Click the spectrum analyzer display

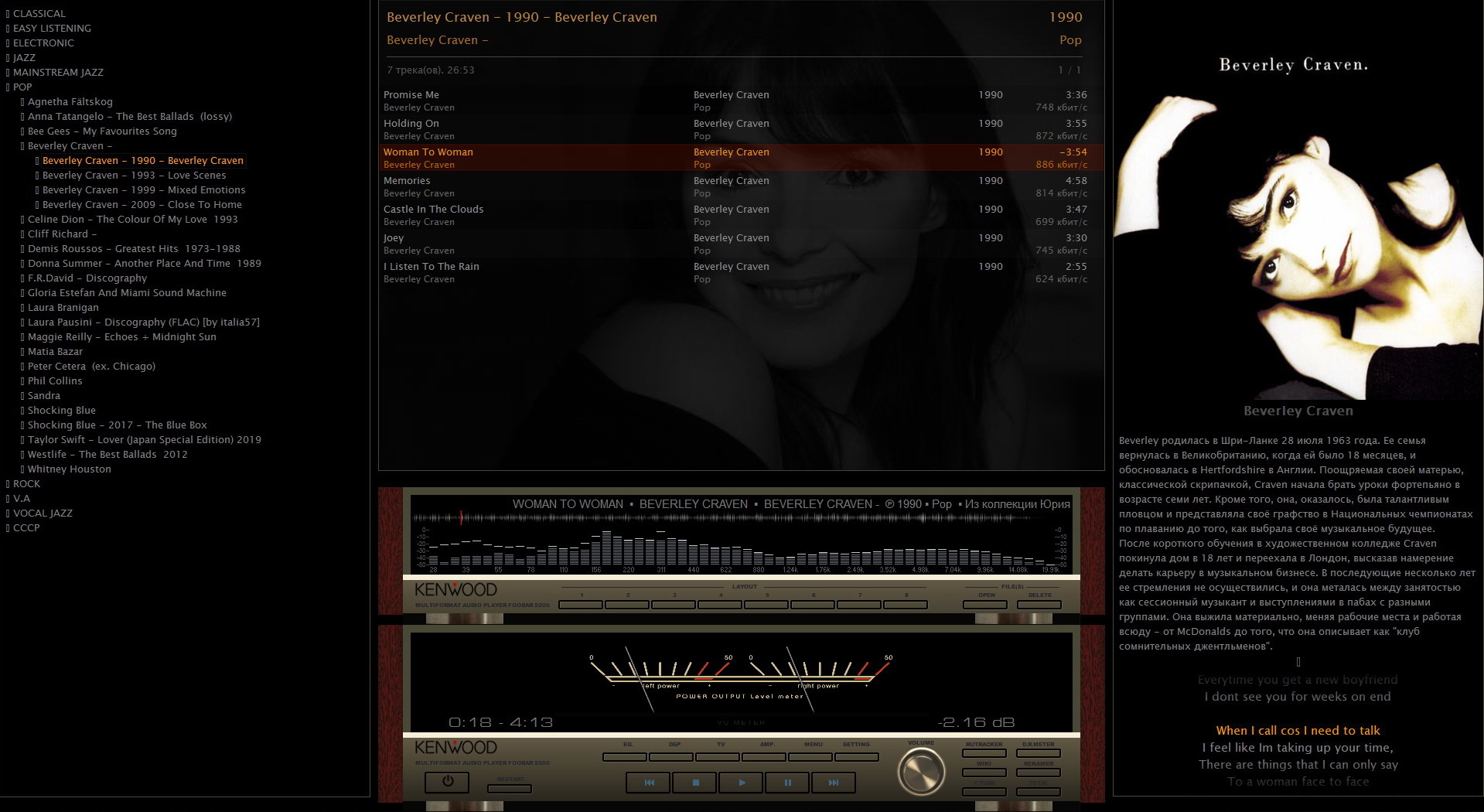coord(741,549)
